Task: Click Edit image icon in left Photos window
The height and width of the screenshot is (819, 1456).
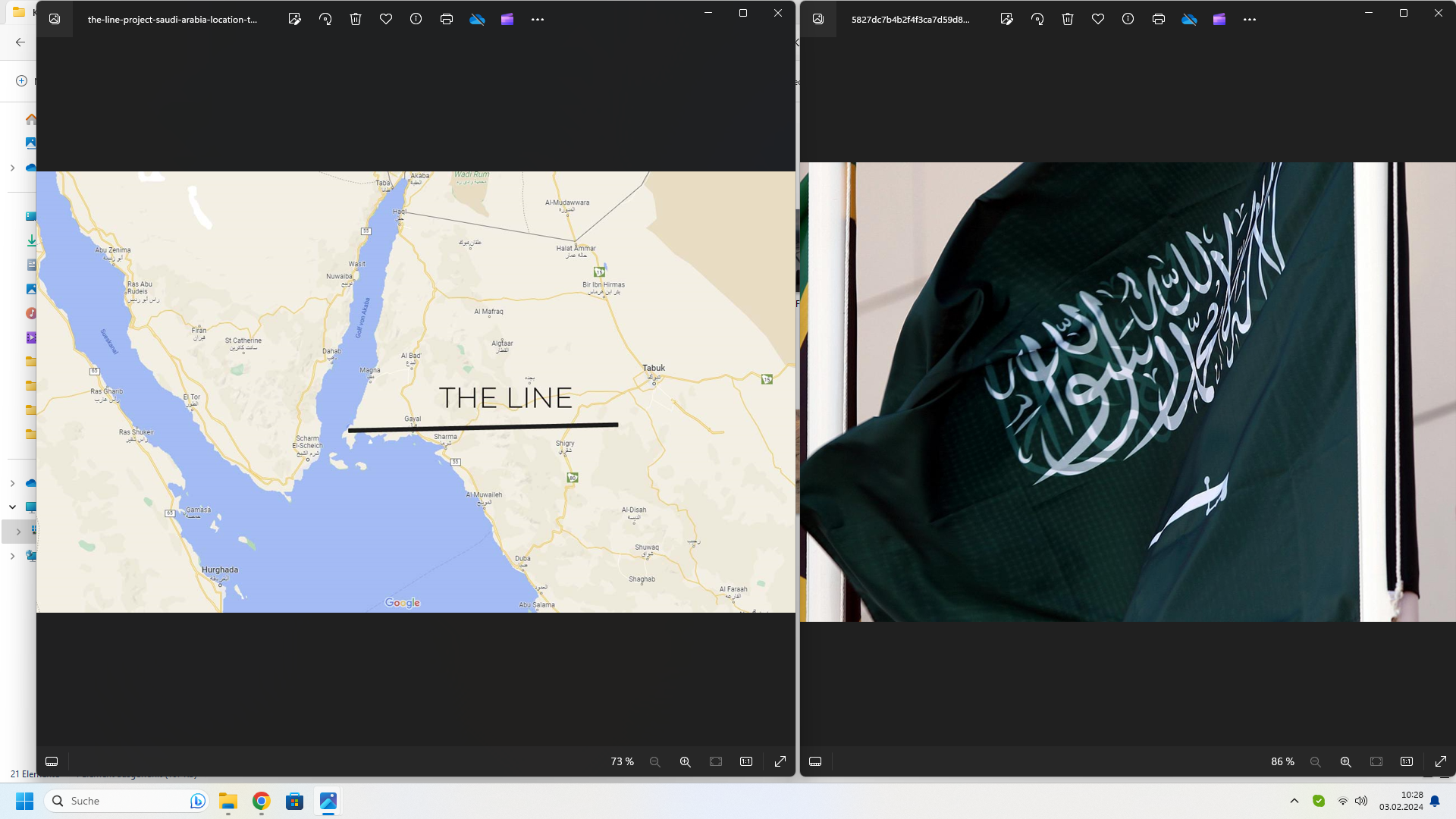Action: (x=295, y=20)
